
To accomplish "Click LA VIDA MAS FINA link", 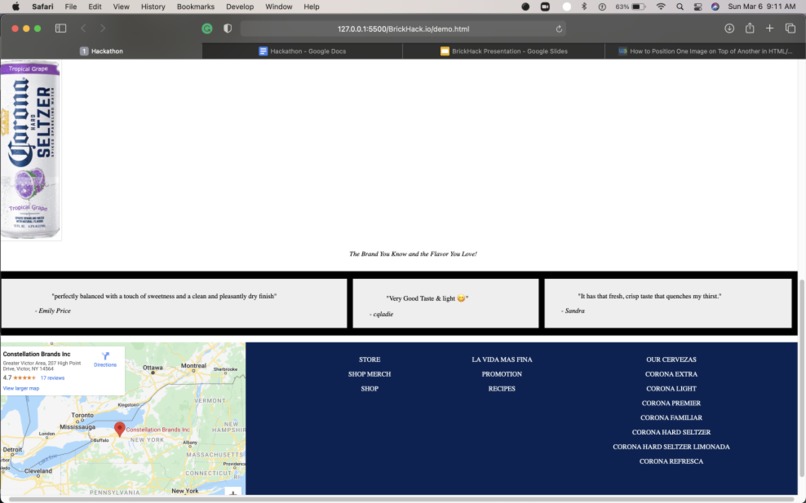I will [x=502, y=360].
